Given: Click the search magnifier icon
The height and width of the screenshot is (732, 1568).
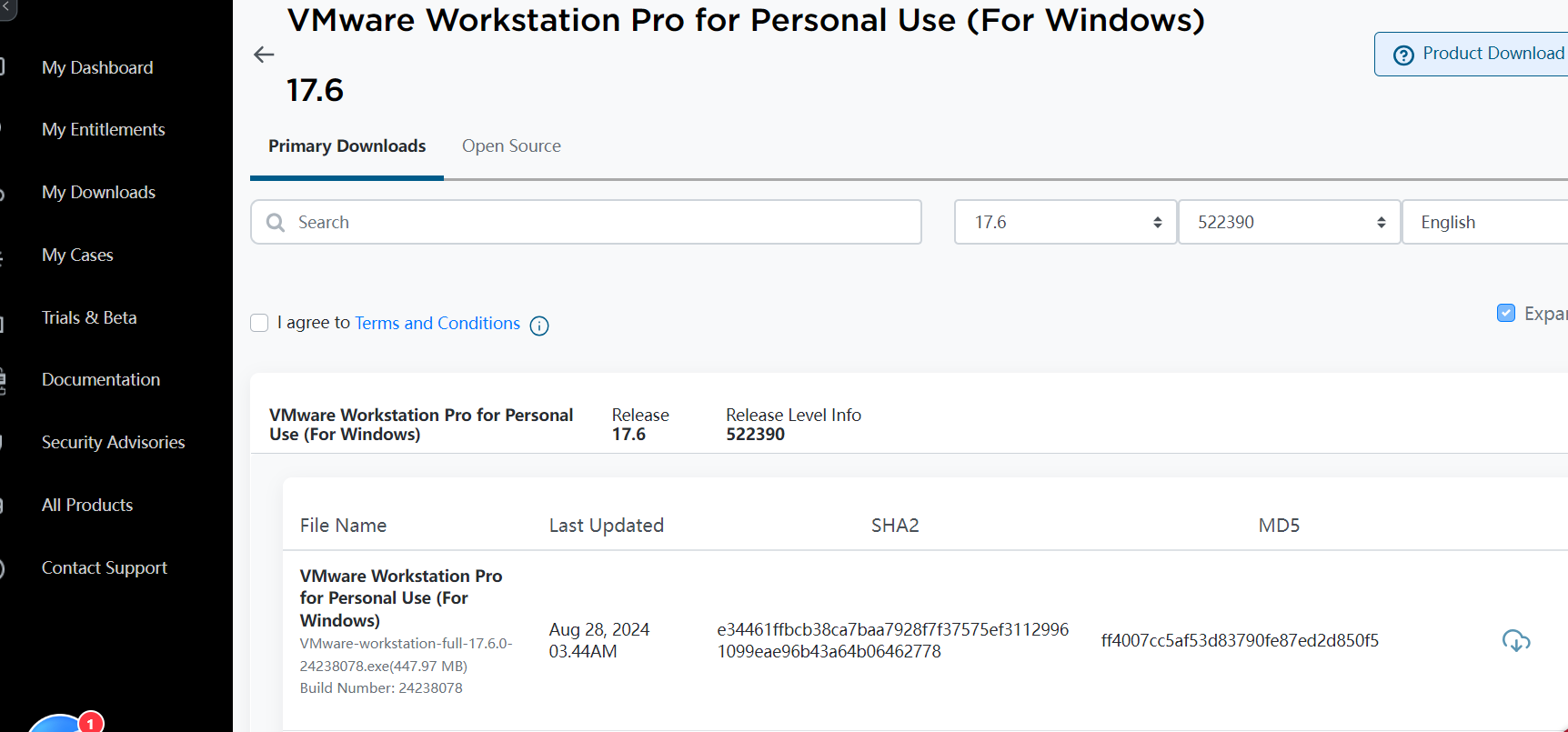Looking at the screenshot, I should click(x=276, y=223).
